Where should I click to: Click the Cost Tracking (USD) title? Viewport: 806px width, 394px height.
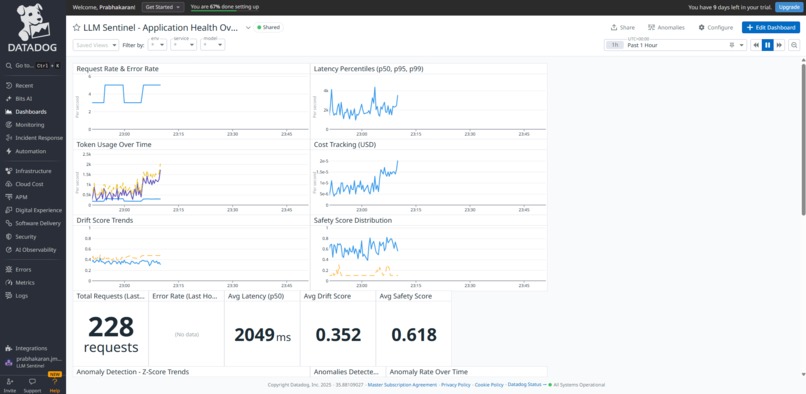[345, 145]
